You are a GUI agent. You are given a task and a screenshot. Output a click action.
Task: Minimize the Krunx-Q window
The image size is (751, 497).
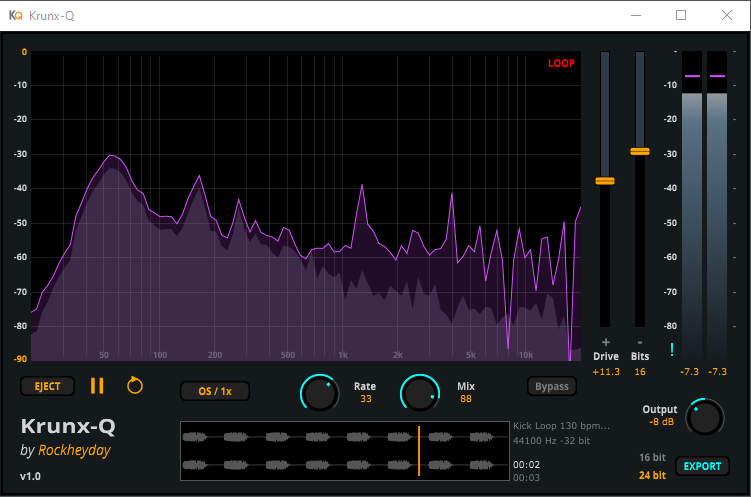pos(636,15)
